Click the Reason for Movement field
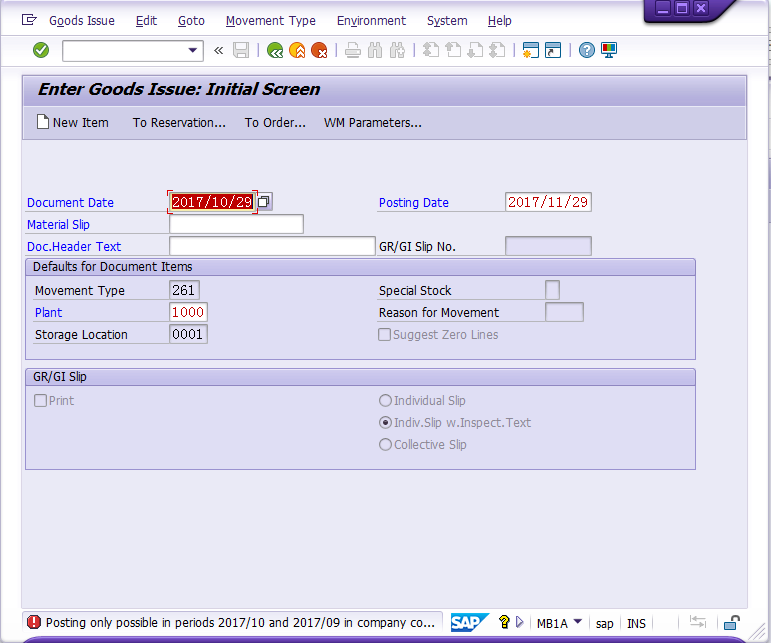Image resolution: width=771 pixels, height=643 pixels. click(564, 312)
